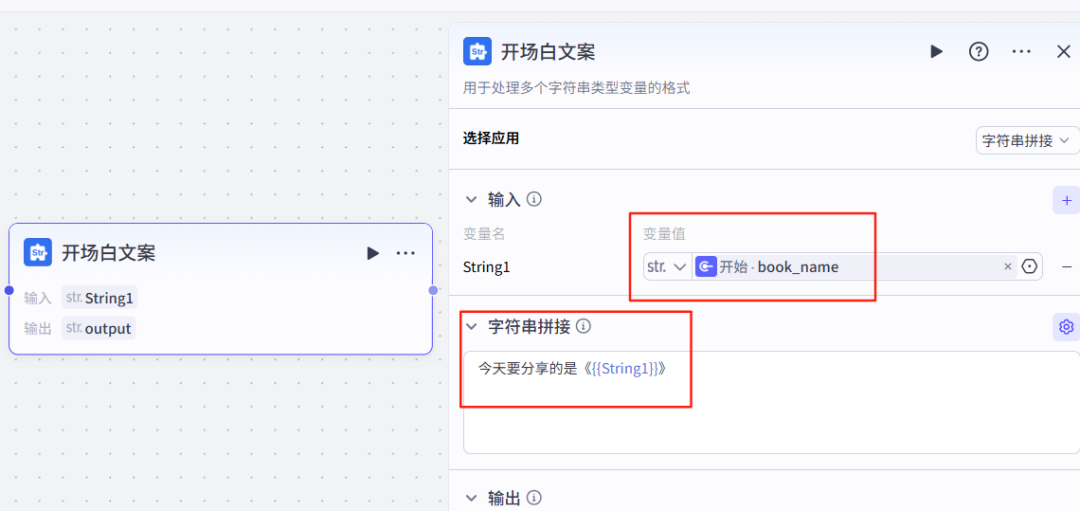Collapse the 字符串拼接 section
Screen dimensions: 1080x511
click(x=472, y=326)
